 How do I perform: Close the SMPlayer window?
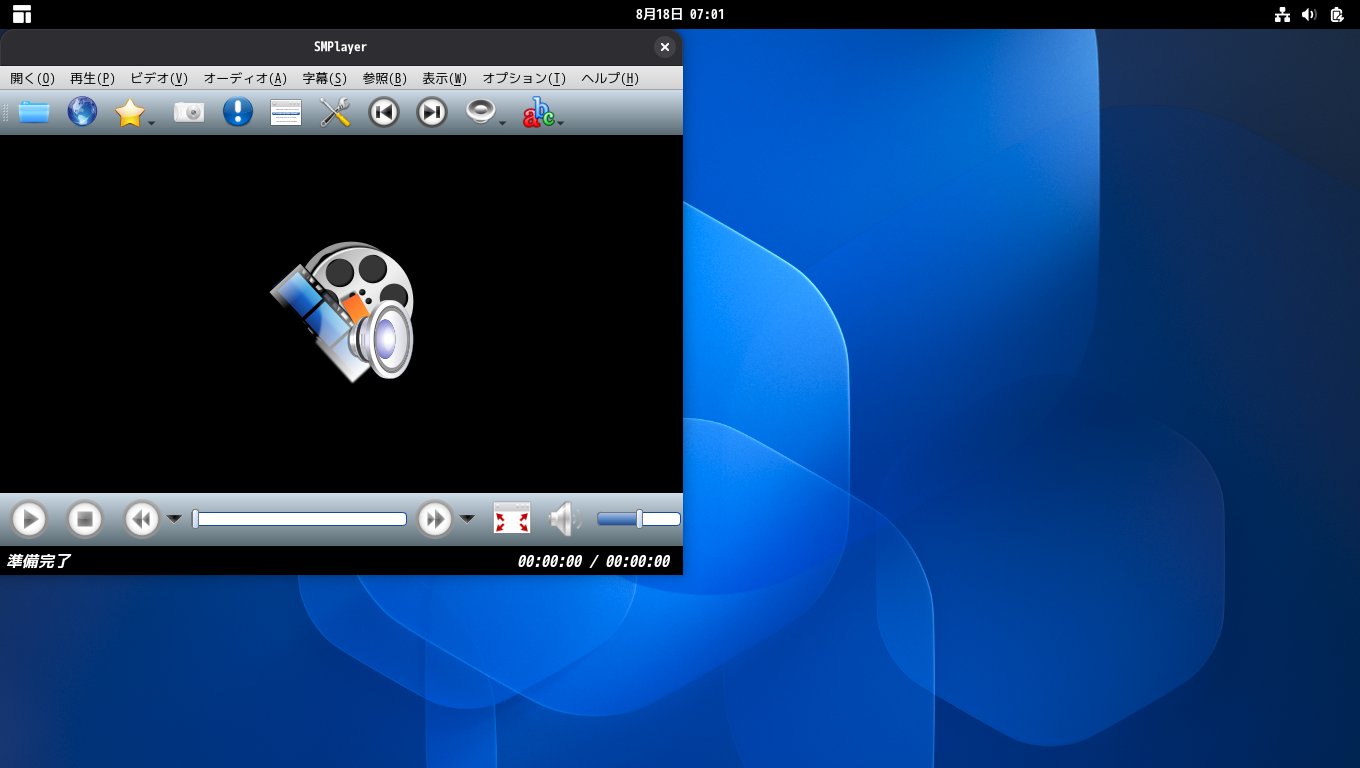[x=665, y=47]
